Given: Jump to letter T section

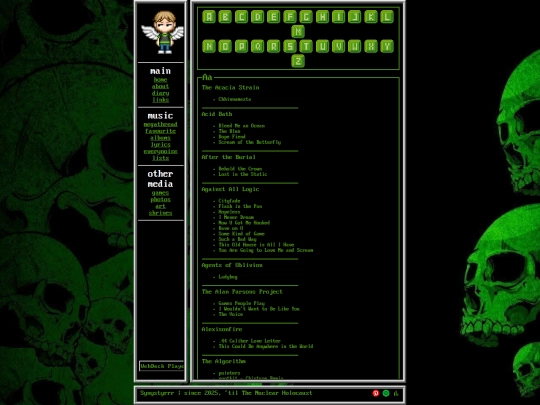Looking at the screenshot, I should click(x=306, y=46).
